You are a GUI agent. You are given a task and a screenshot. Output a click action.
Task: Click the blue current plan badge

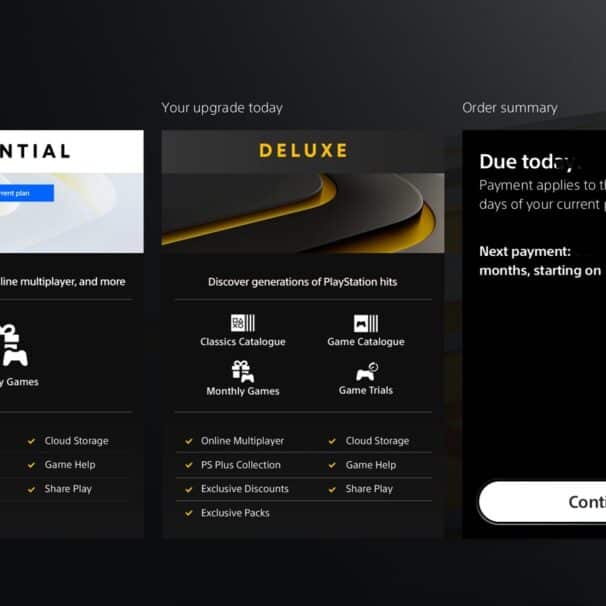coord(27,193)
